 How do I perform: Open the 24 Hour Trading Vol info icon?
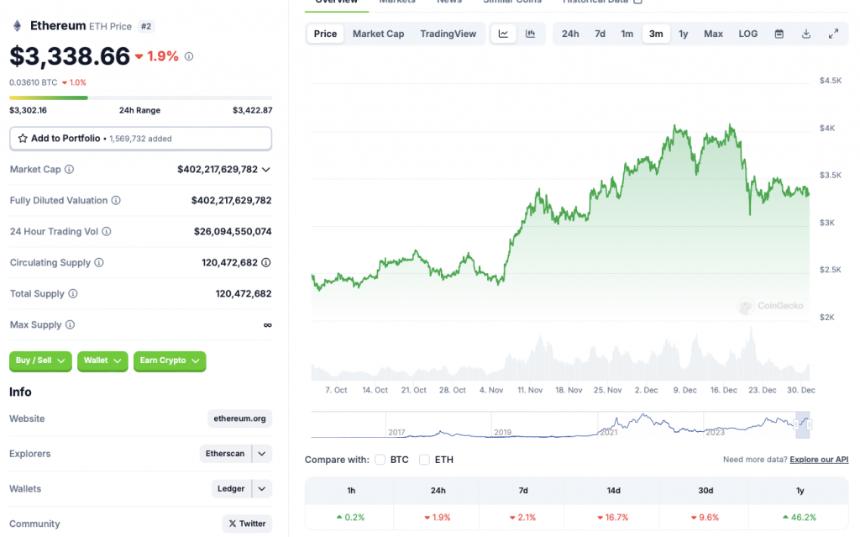coord(106,231)
